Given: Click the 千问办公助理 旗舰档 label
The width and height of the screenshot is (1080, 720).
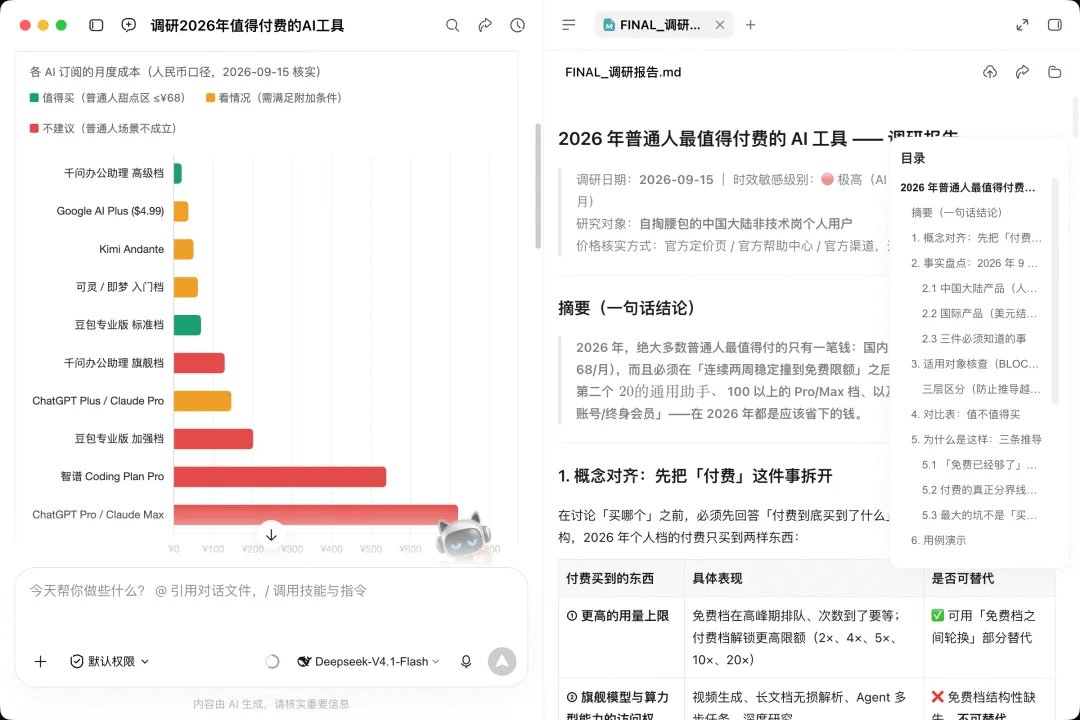Looking at the screenshot, I should click(114, 363).
